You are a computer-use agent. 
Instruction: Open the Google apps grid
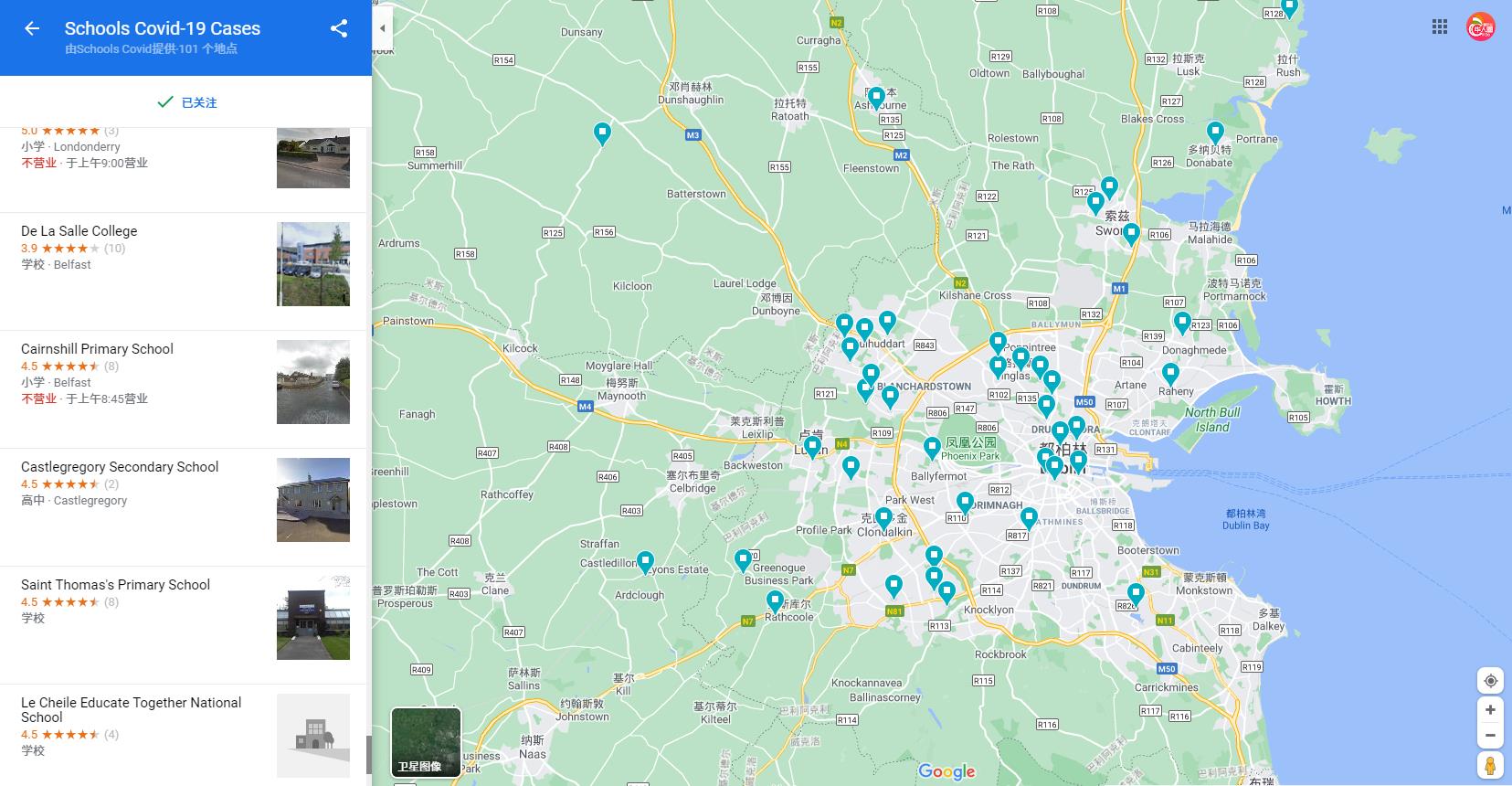1440,27
